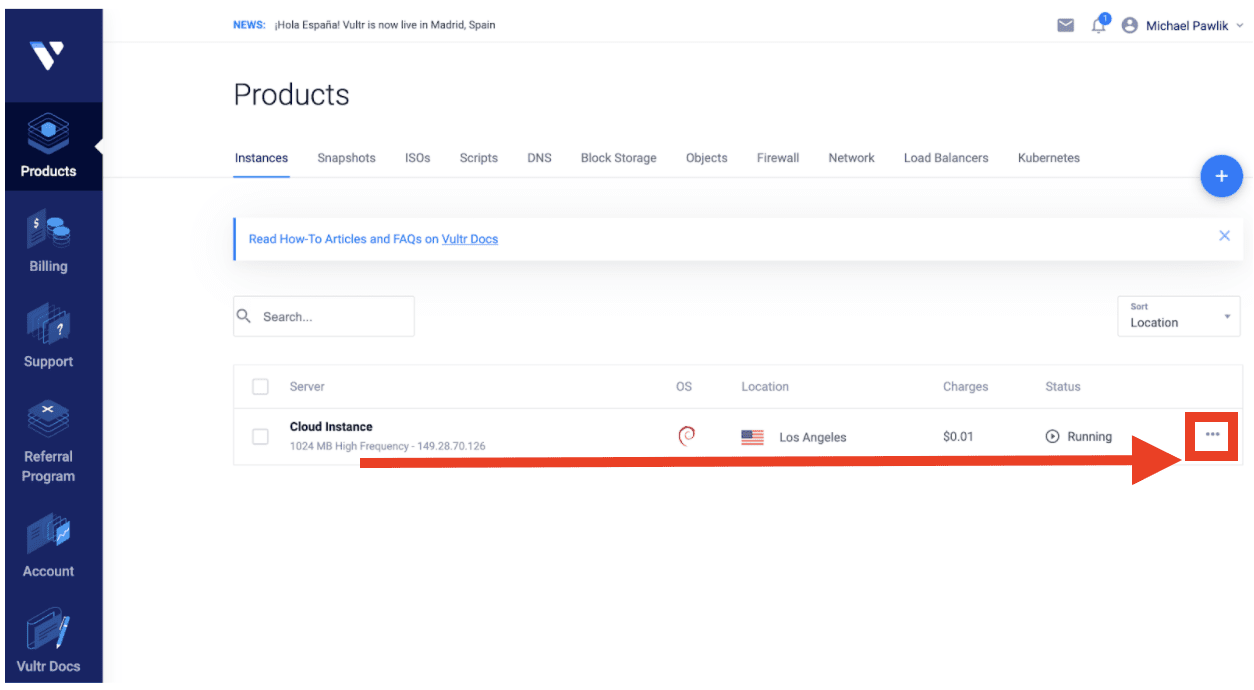Image resolution: width=1254 pixels, height=690 pixels.
Task: Open the Scripts tab
Action: point(479,158)
